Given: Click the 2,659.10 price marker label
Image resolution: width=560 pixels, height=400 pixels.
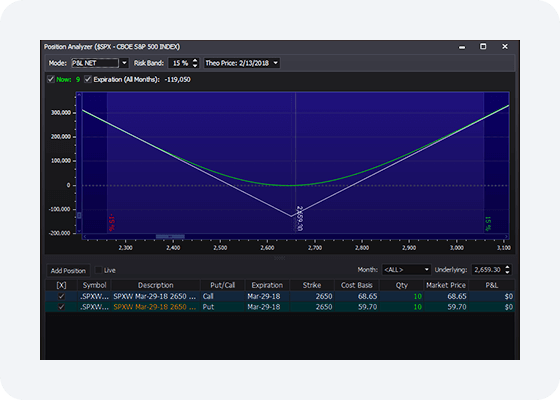Looking at the screenshot, I should coord(300,219).
